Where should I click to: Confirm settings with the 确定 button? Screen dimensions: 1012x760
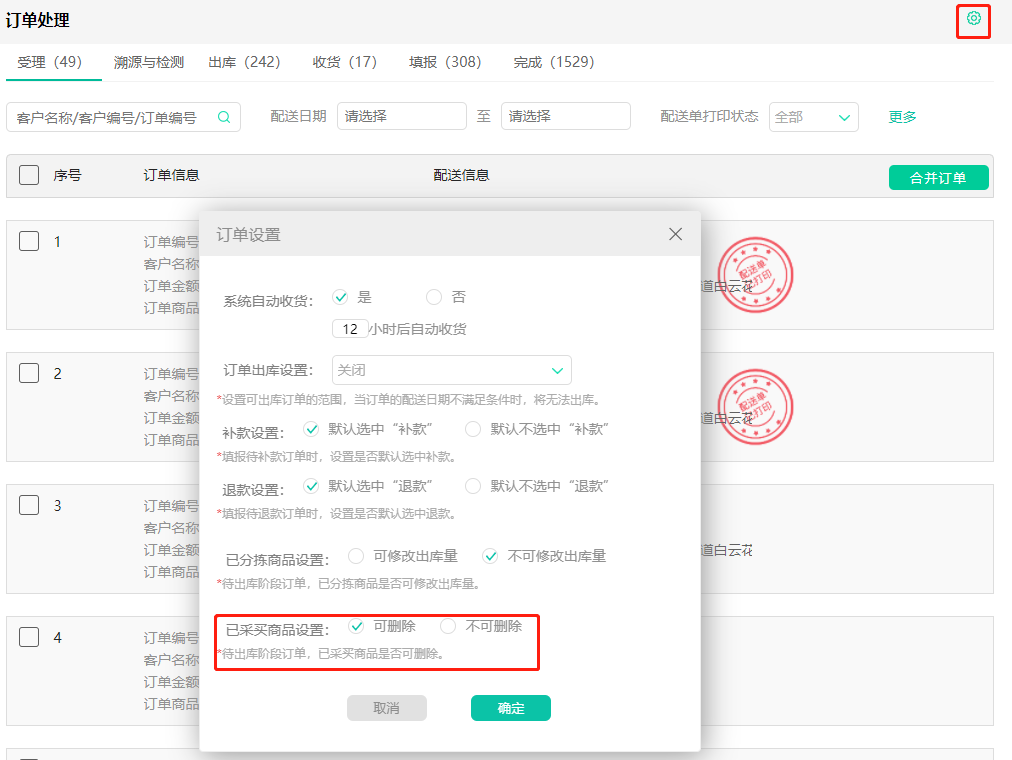[510, 707]
